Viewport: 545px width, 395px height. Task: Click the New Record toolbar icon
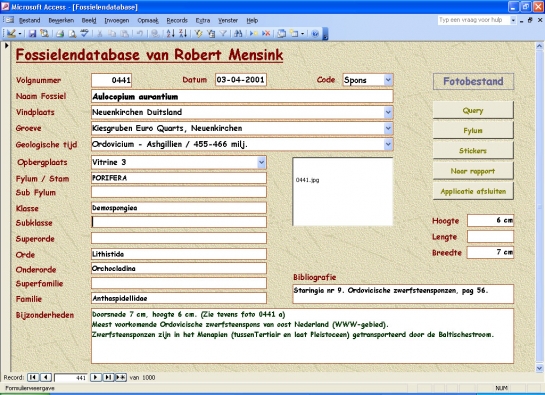tap(254, 33)
